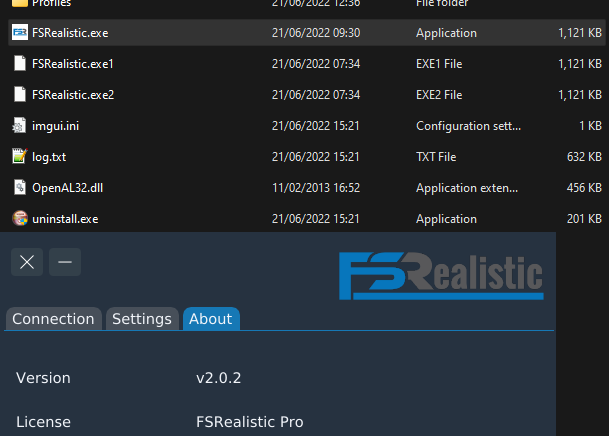
Task: Click the uninstall.exe installer icon
Action: pos(20,219)
